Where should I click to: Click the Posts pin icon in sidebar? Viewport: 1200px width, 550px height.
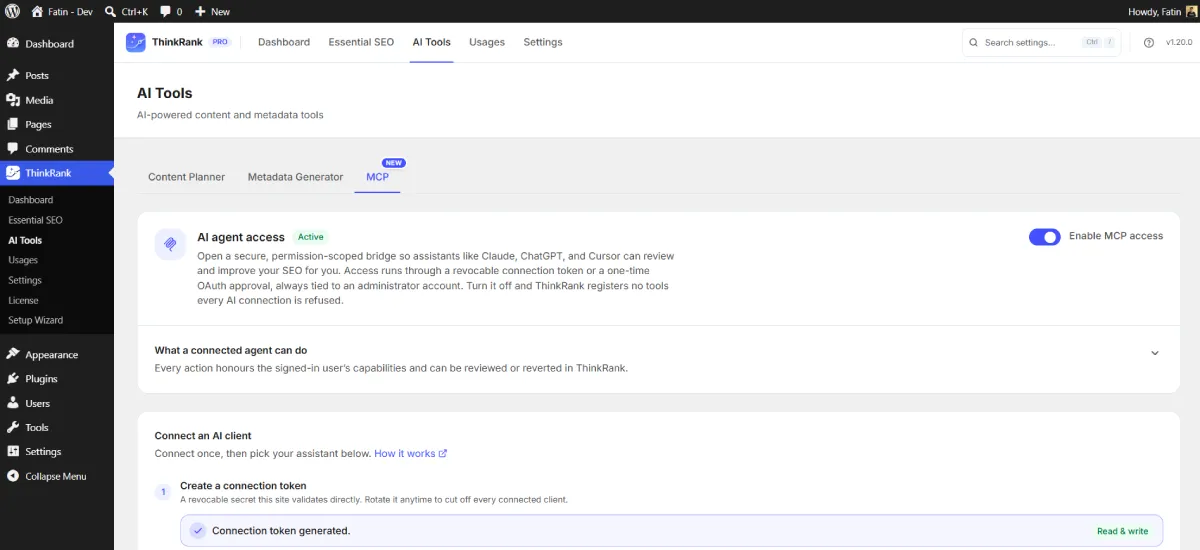13,75
